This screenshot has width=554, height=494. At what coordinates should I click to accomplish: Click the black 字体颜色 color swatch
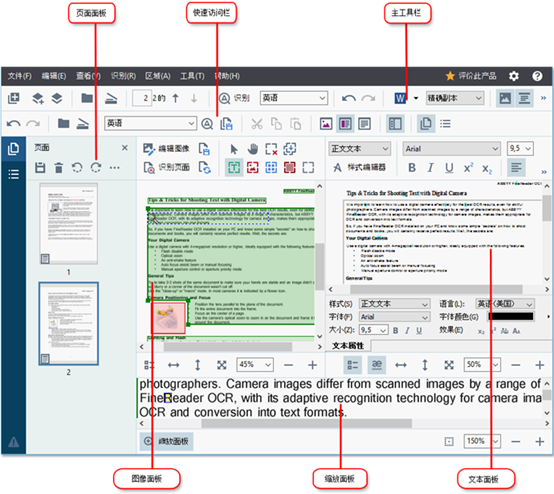[511, 317]
